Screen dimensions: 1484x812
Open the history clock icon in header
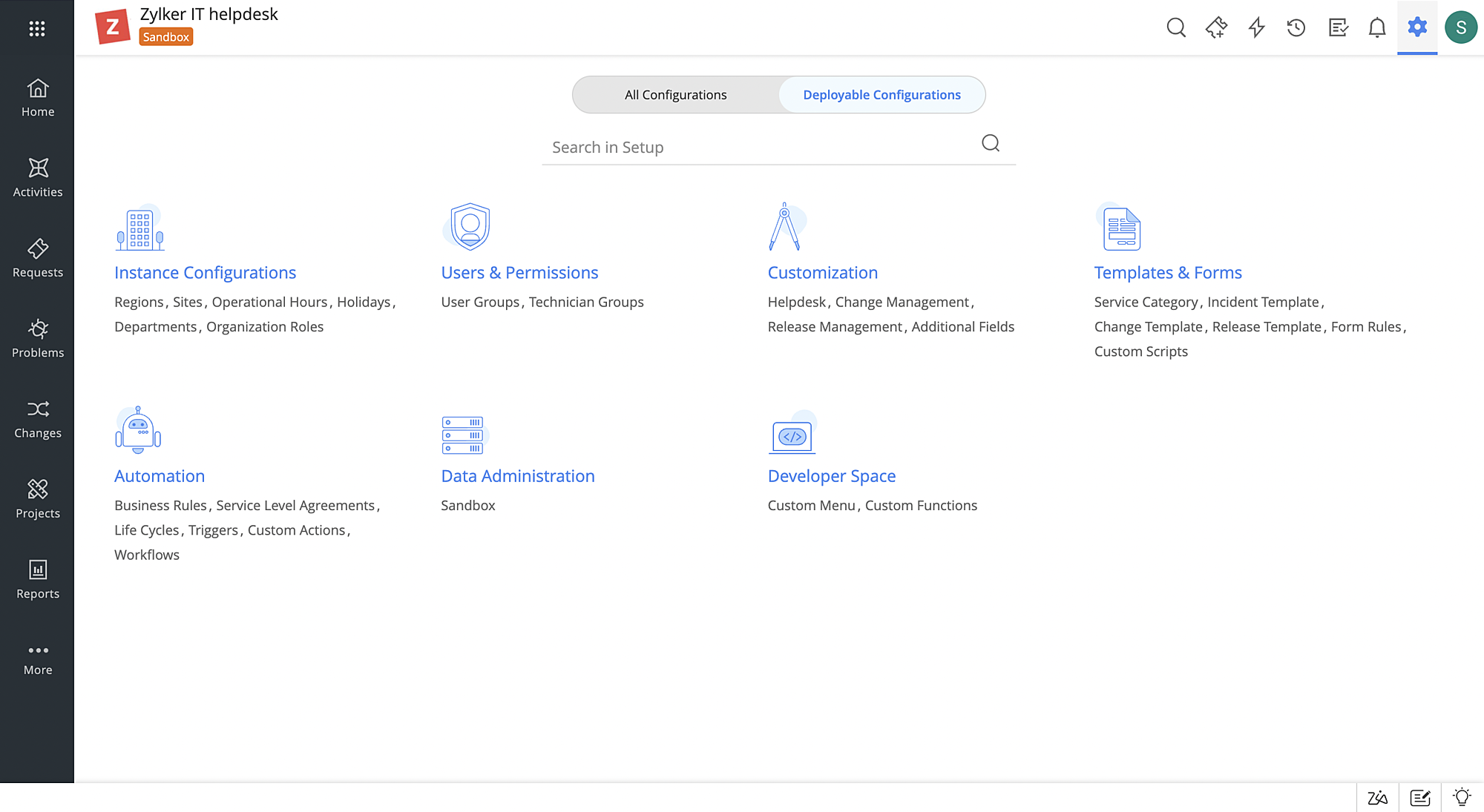click(x=1296, y=28)
